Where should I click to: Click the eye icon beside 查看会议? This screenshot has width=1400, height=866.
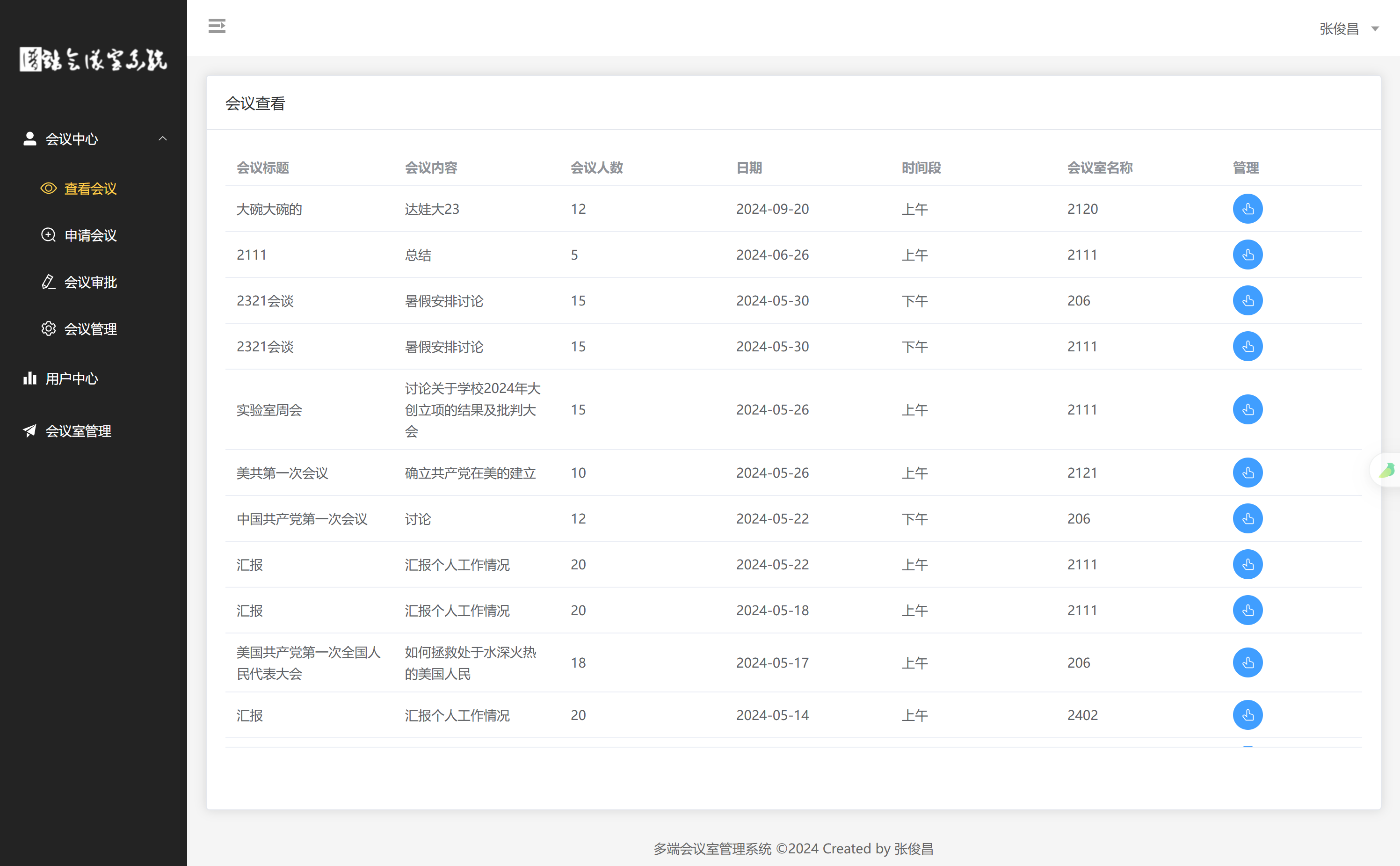[49, 188]
